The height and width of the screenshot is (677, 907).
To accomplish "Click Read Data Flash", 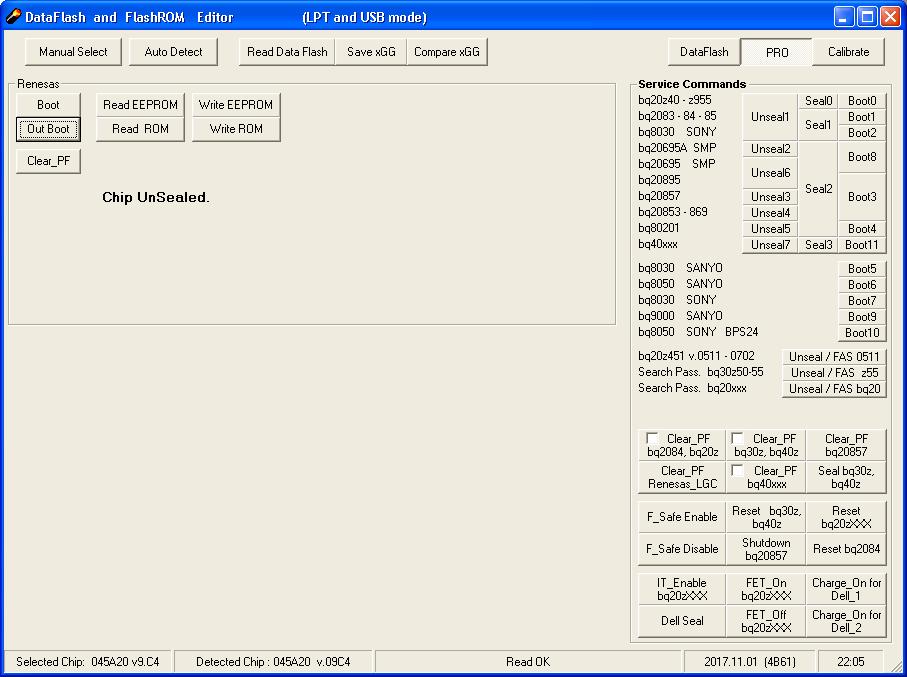I will pos(287,52).
